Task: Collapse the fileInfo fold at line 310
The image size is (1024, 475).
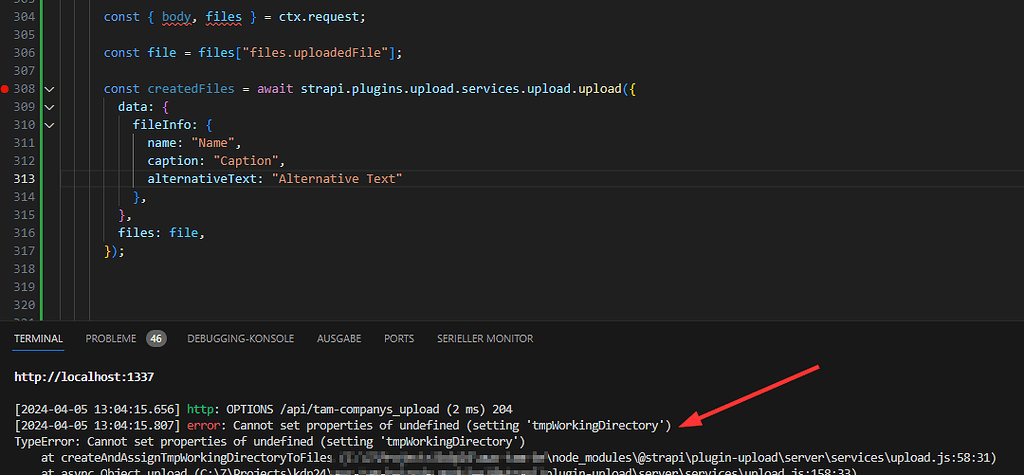Action: click(49, 125)
